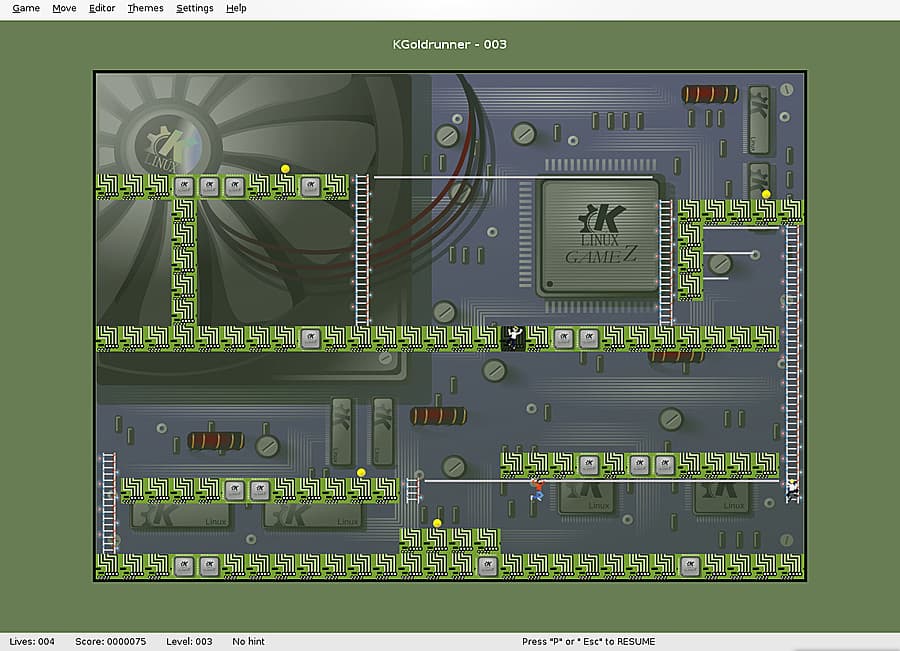Viewport: 900px width, 651px height.
Task: Open the Game menu
Action: click(26, 8)
